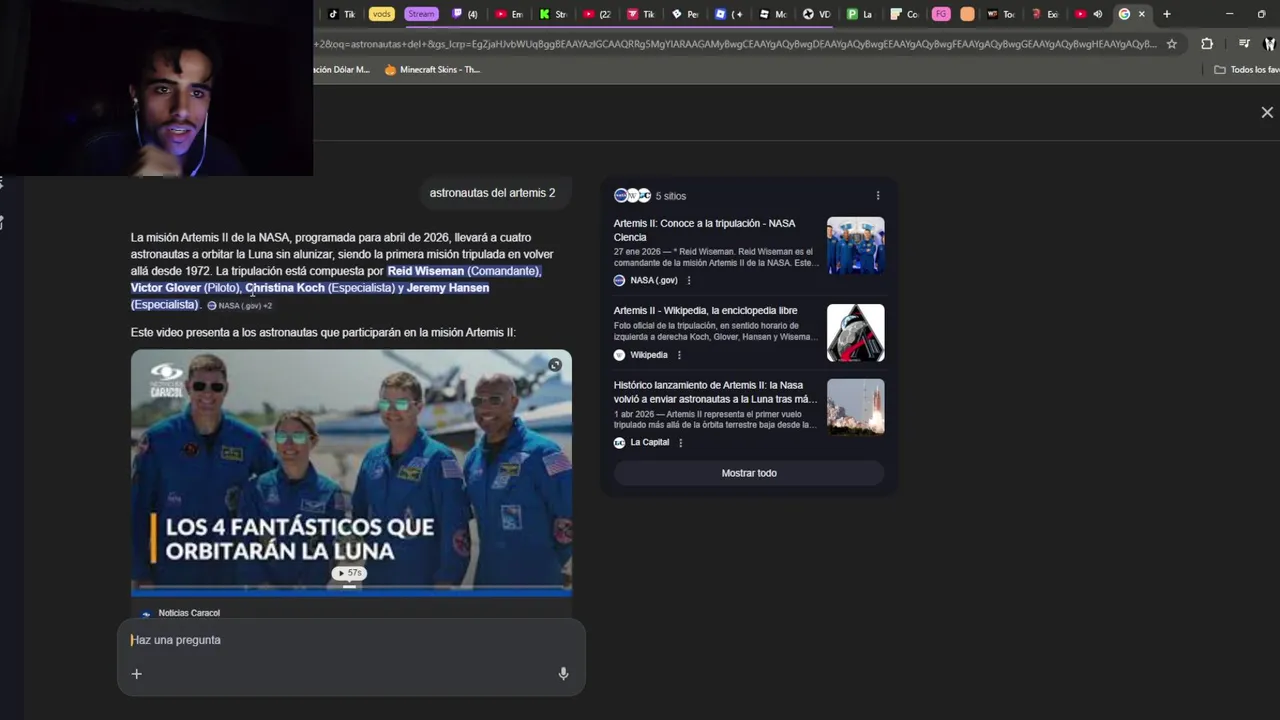Open options menu next to Wikipedia source
The height and width of the screenshot is (720, 1280).
click(679, 355)
